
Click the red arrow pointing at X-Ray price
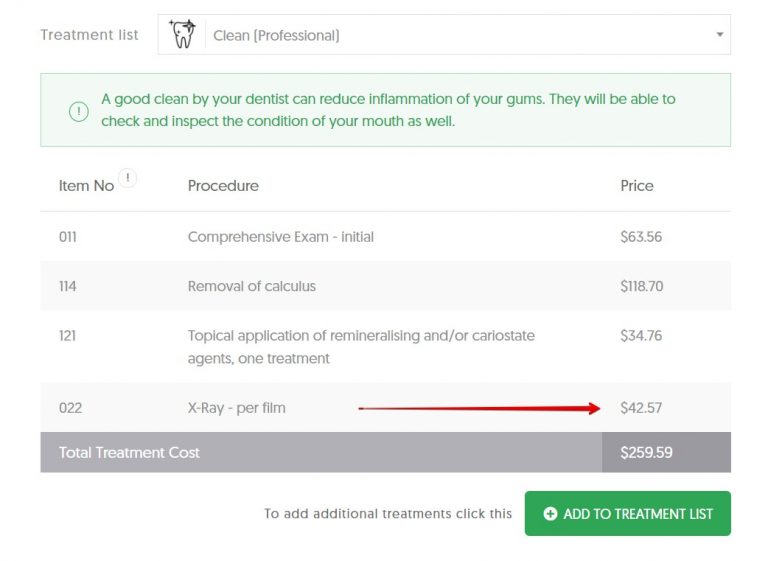[479, 408]
